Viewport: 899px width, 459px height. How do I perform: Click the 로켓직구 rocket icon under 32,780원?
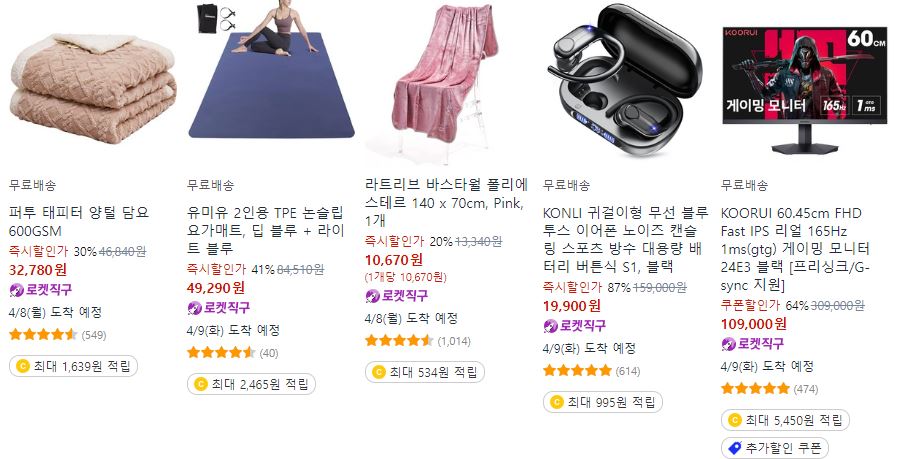17,290
